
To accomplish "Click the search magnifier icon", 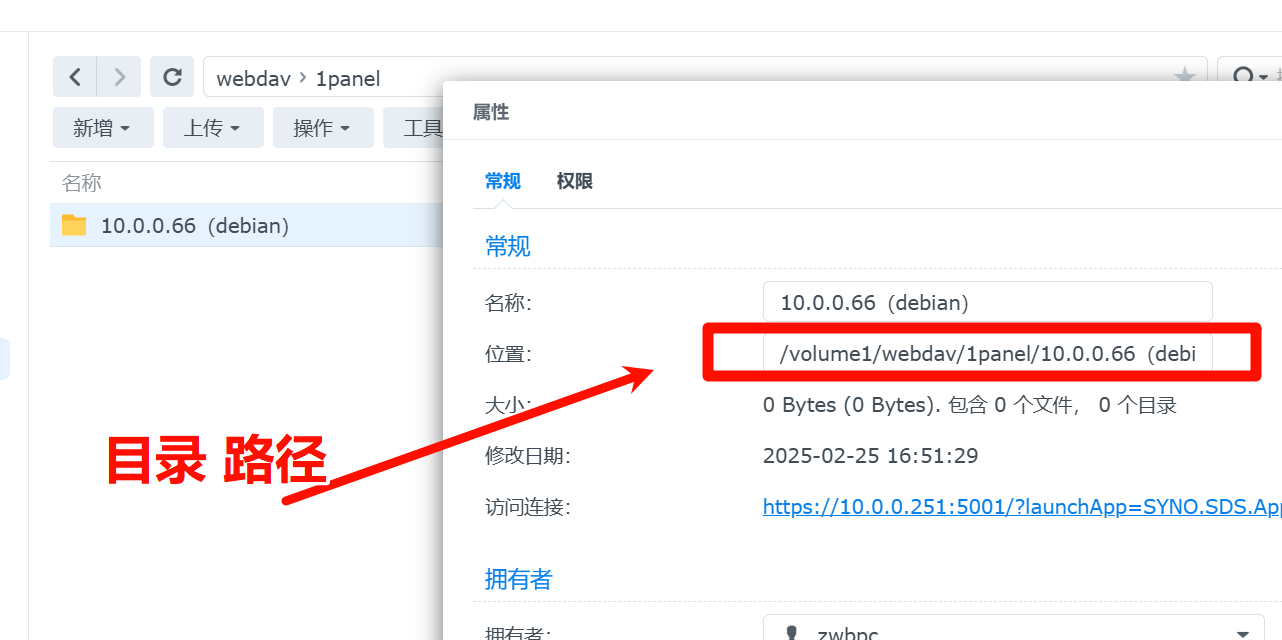I will [x=1243, y=77].
